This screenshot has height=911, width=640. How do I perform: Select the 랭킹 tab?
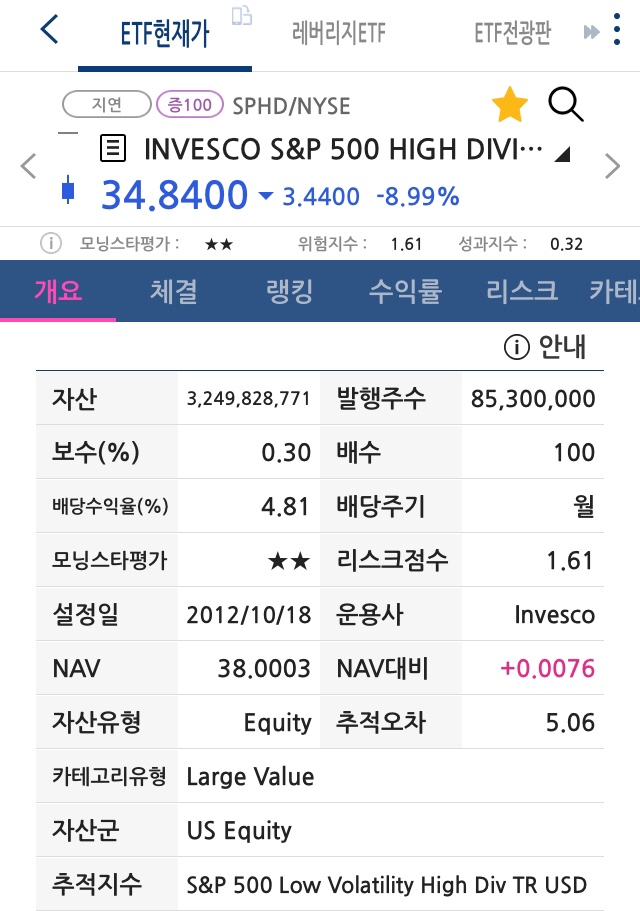289,290
